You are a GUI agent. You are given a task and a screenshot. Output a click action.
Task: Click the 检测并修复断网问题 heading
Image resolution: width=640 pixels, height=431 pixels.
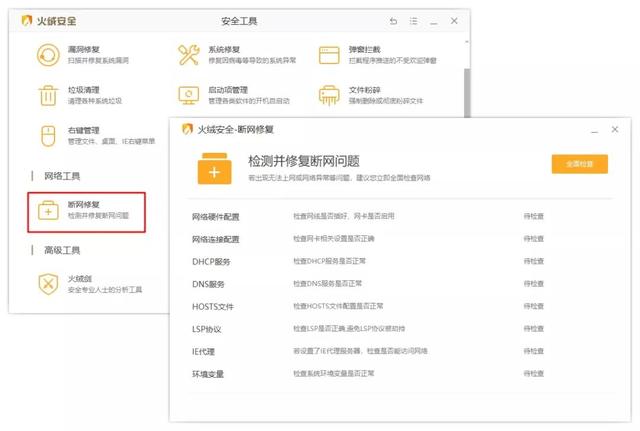pos(304,161)
